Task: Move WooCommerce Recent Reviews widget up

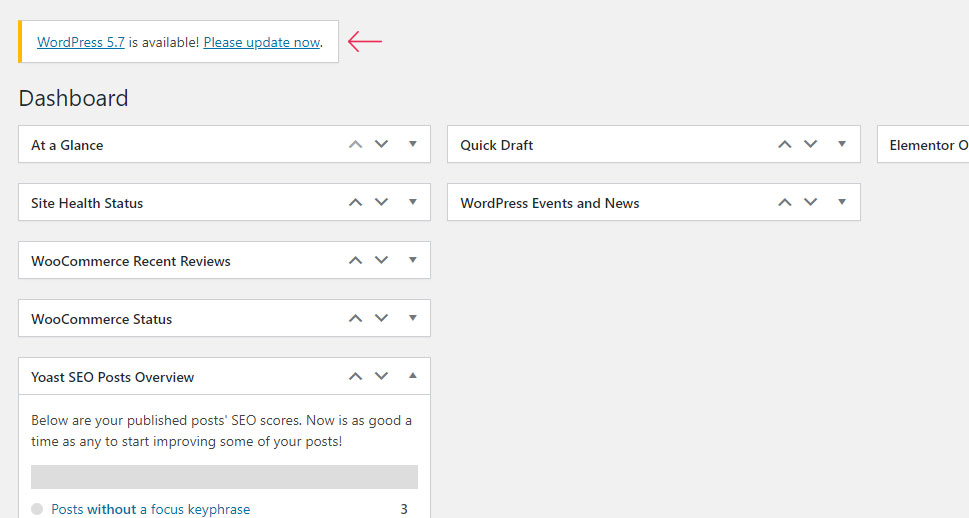Action: [355, 261]
